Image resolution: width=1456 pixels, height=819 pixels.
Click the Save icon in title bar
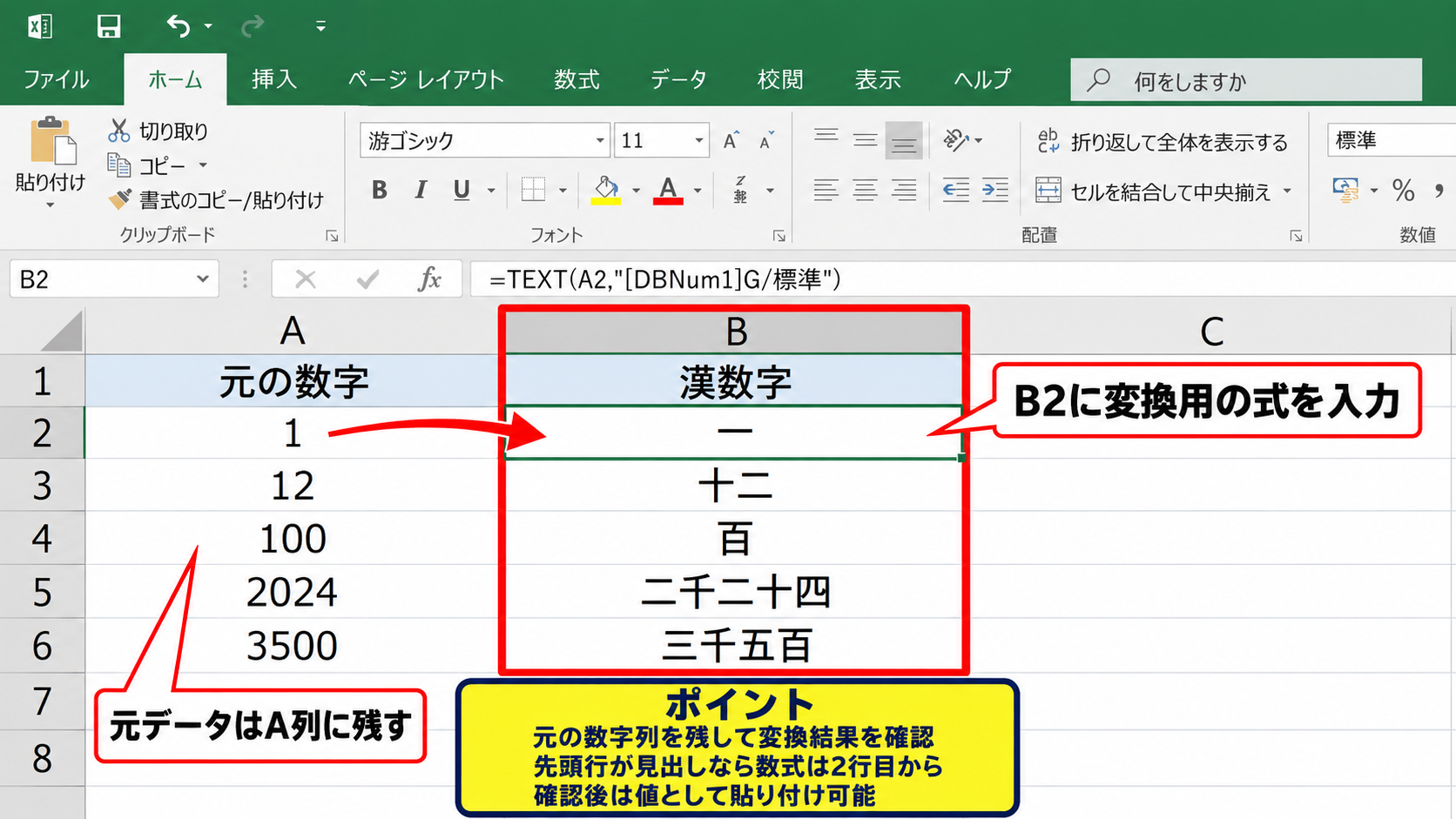108,26
